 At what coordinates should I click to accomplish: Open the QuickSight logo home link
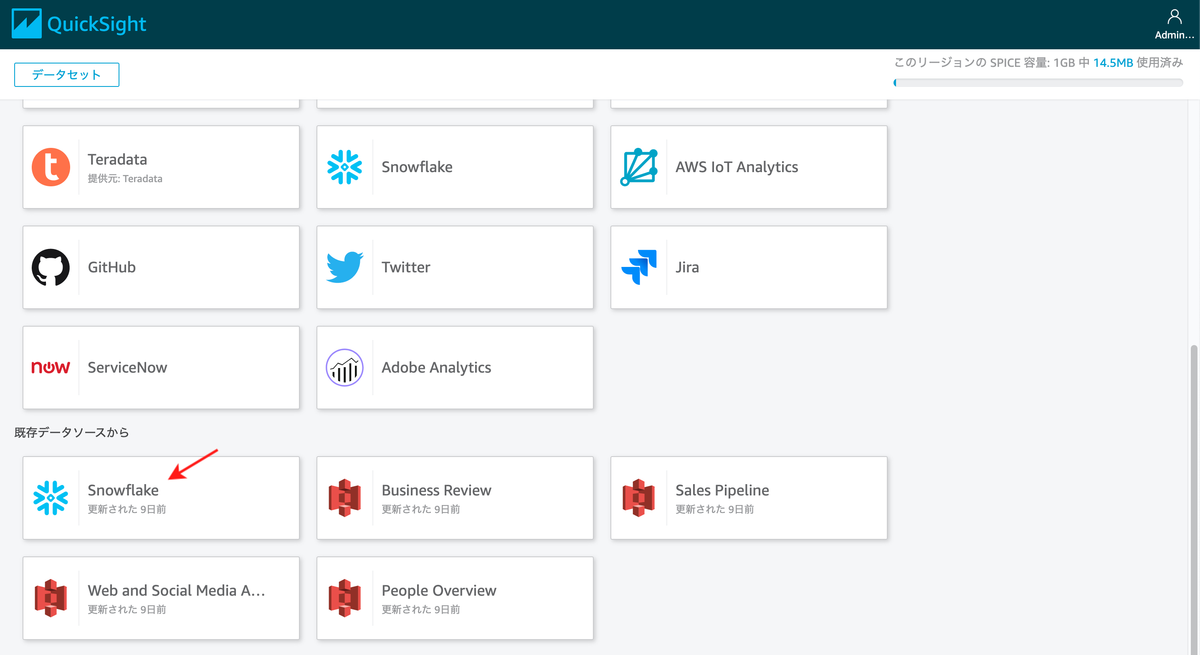(x=78, y=24)
